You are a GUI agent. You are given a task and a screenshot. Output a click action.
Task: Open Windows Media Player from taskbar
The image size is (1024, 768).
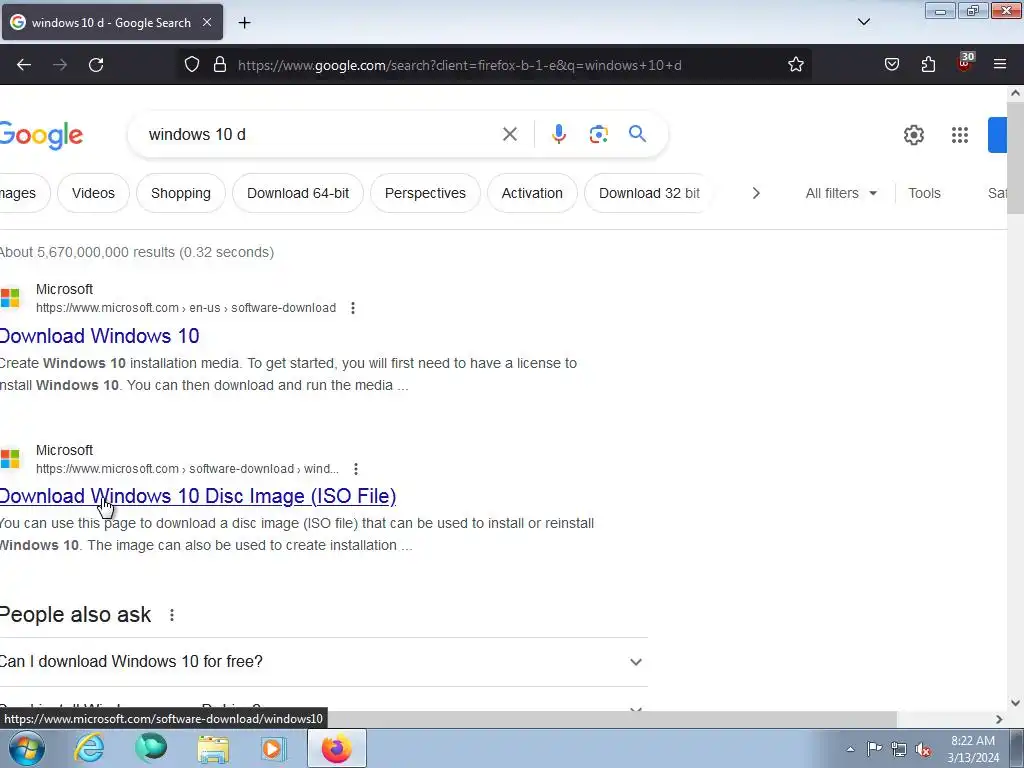click(273, 748)
